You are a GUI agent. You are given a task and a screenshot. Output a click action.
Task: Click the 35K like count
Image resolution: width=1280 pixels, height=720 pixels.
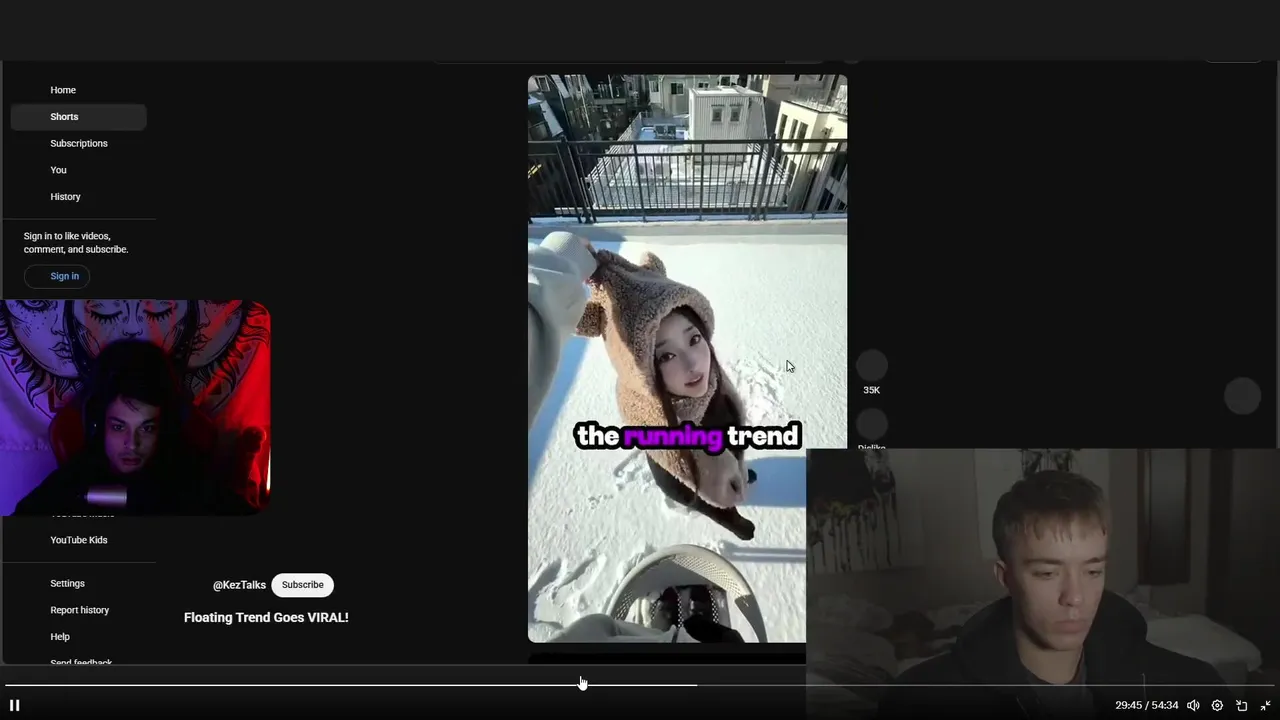[x=871, y=390]
